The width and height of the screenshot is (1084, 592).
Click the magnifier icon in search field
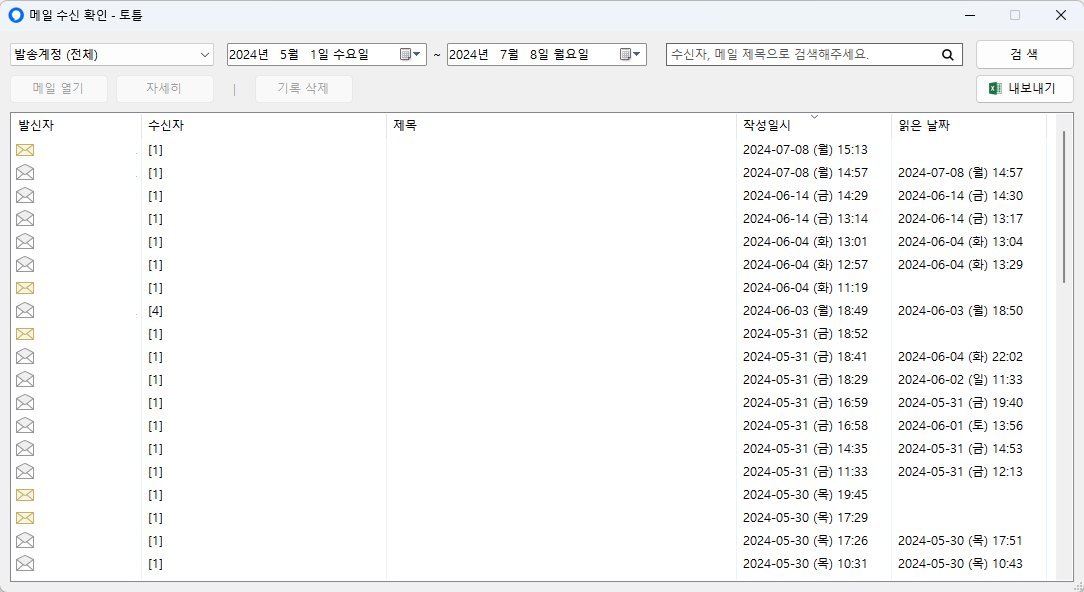[947, 55]
